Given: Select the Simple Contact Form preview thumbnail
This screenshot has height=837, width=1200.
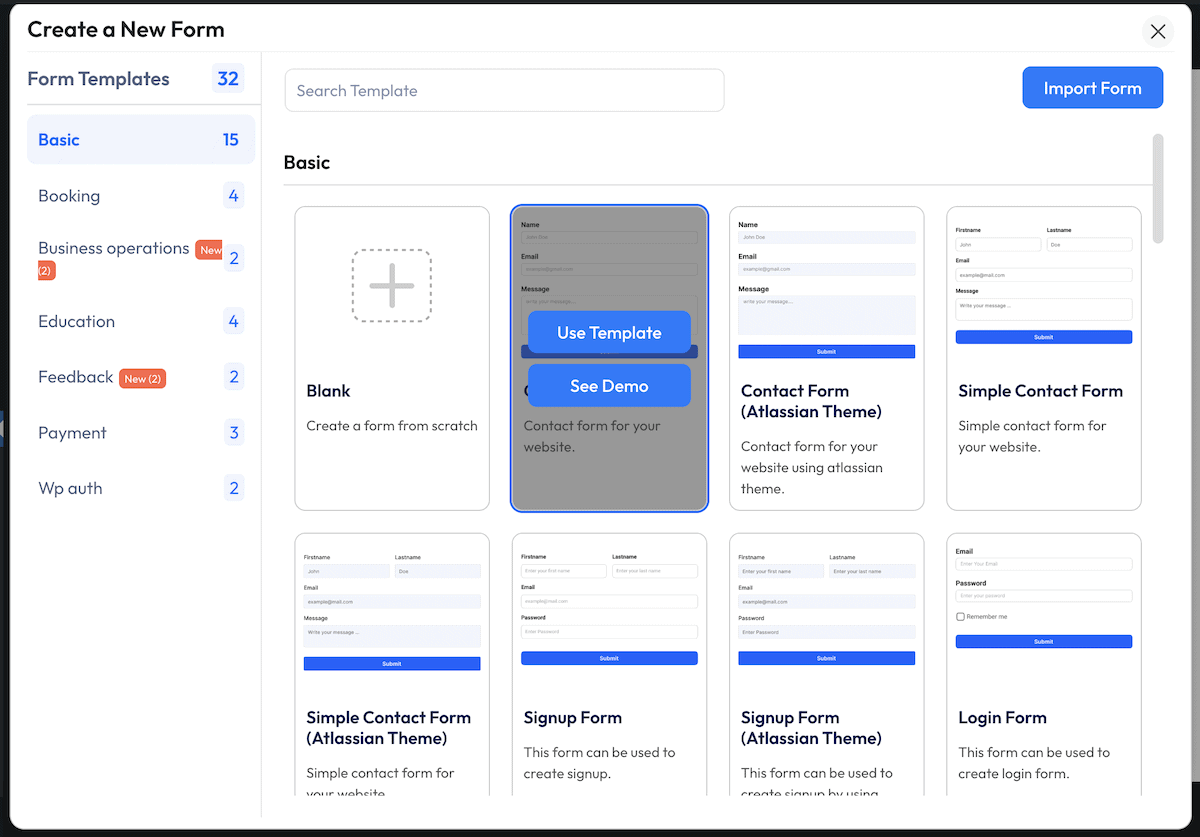Looking at the screenshot, I should pyautogui.click(x=1043, y=285).
